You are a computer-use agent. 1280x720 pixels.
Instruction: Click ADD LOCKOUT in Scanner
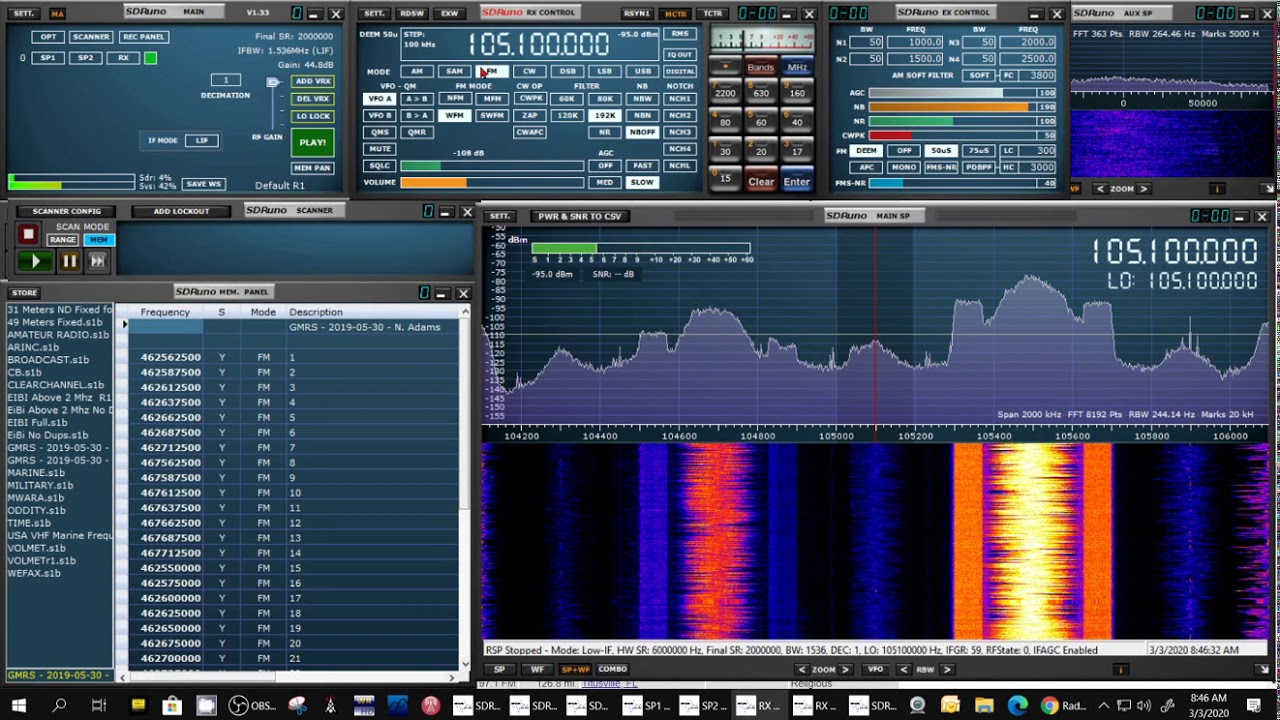pos(181,211)
